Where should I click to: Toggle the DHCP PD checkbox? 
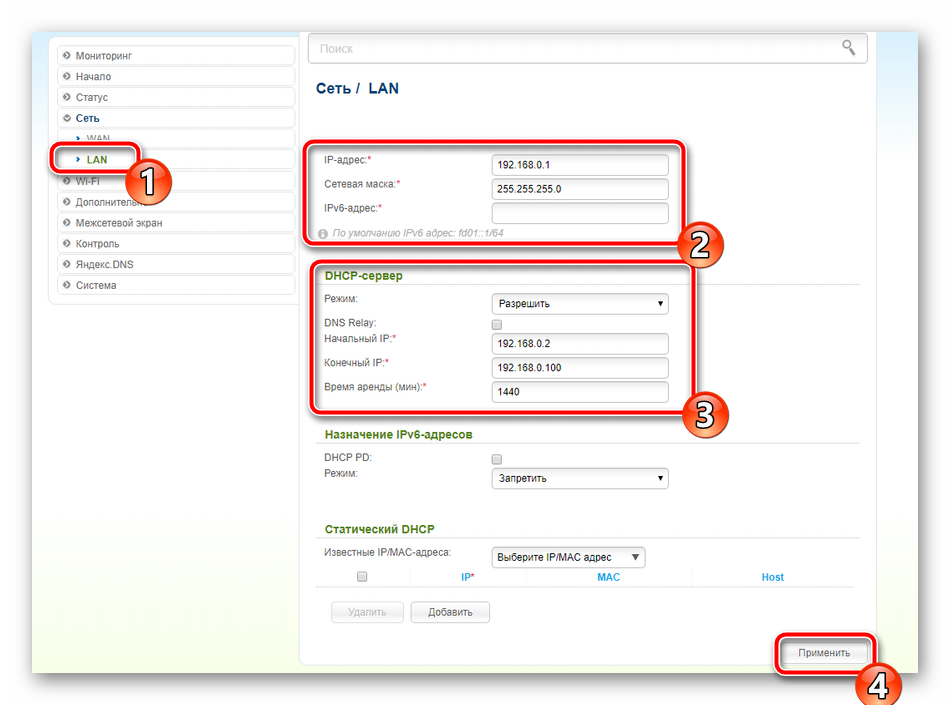[497, 459]
